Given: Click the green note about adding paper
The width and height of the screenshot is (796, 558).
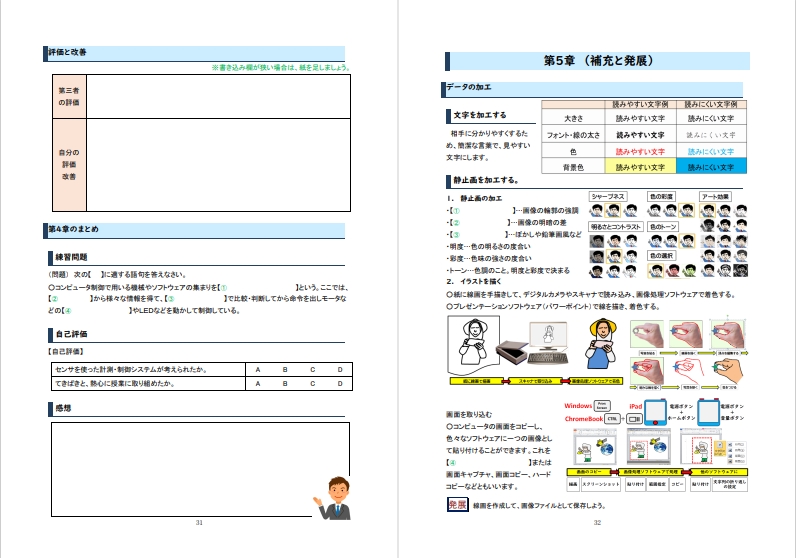Looking at the screenshot, I should coord(280,67).
